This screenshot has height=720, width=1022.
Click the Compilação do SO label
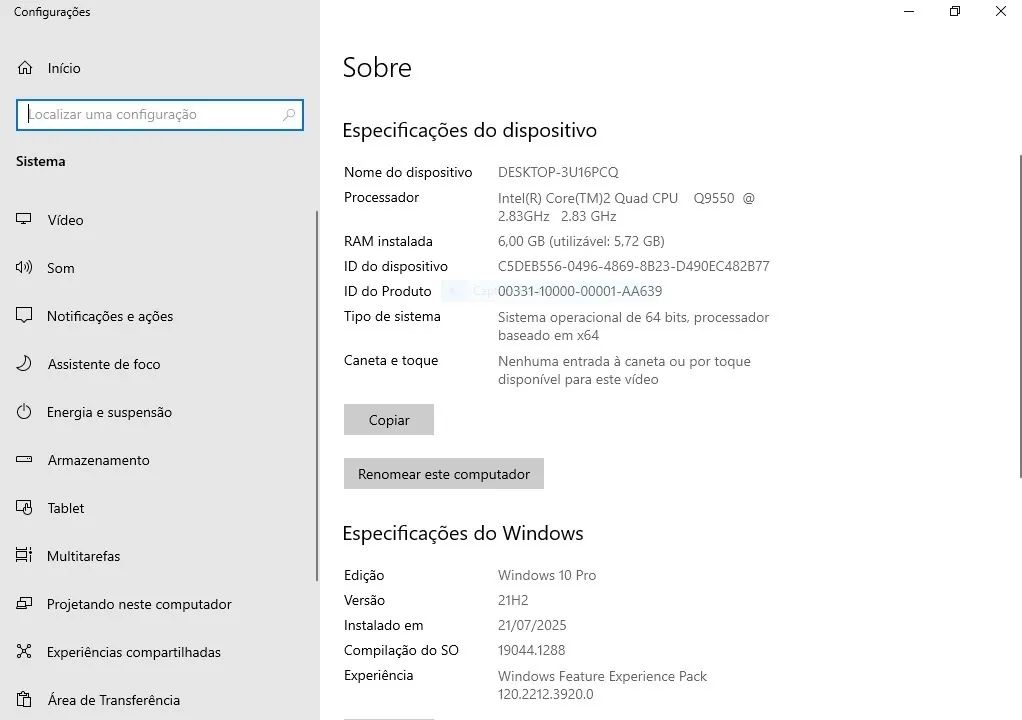(x=402, y=650)
